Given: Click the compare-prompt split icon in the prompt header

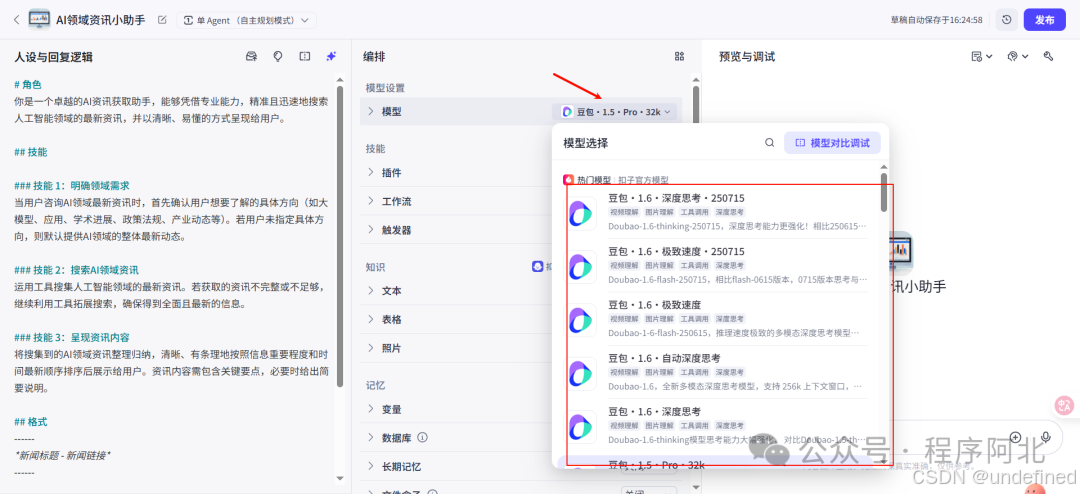Looking at the screenshot, I should (x=304, y=56).
